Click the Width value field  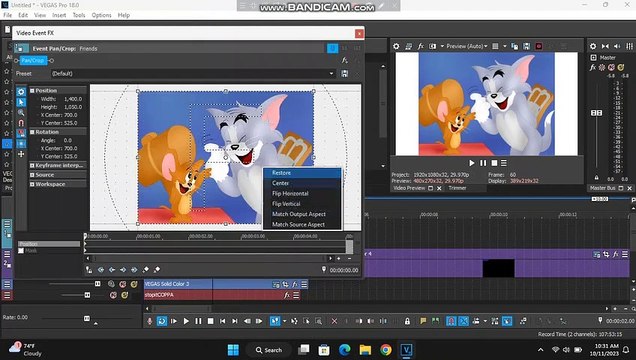coord(73,99)
